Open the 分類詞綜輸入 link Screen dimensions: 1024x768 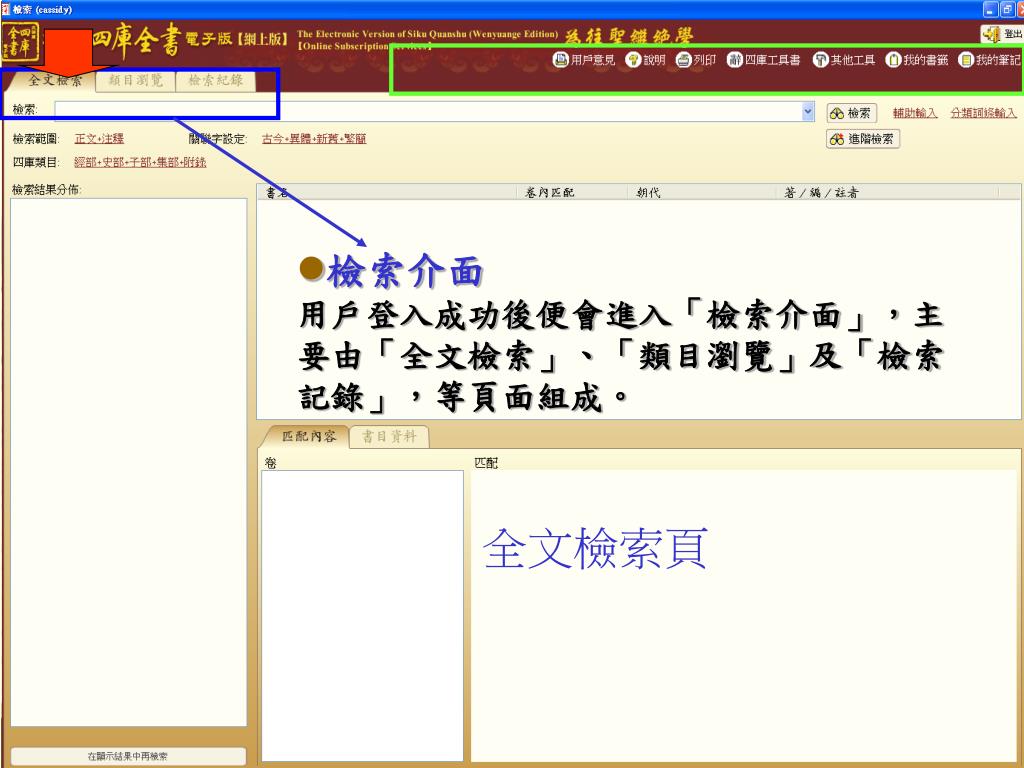click(x=984, y=113)
